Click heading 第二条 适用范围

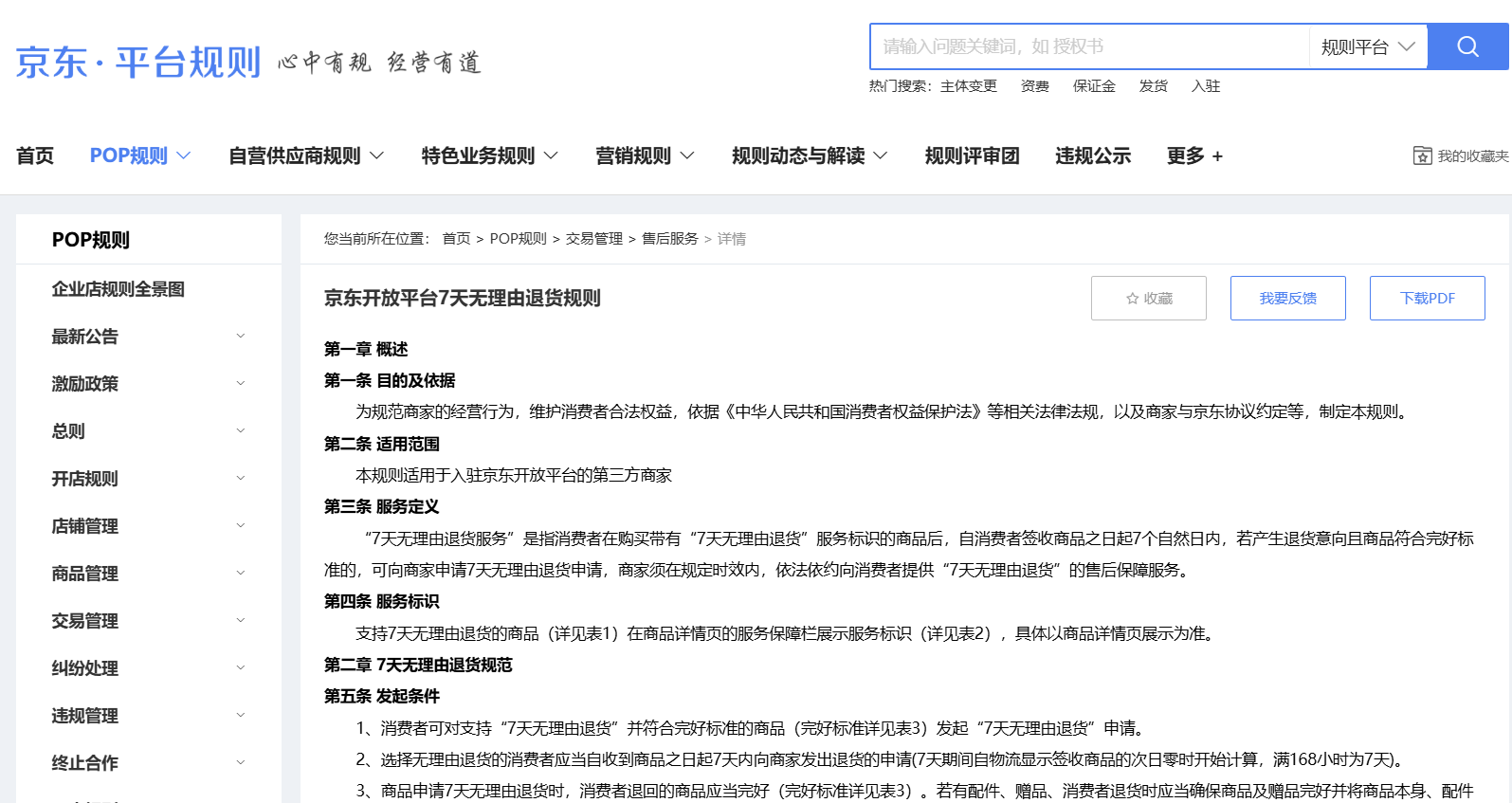pos(382,444)
